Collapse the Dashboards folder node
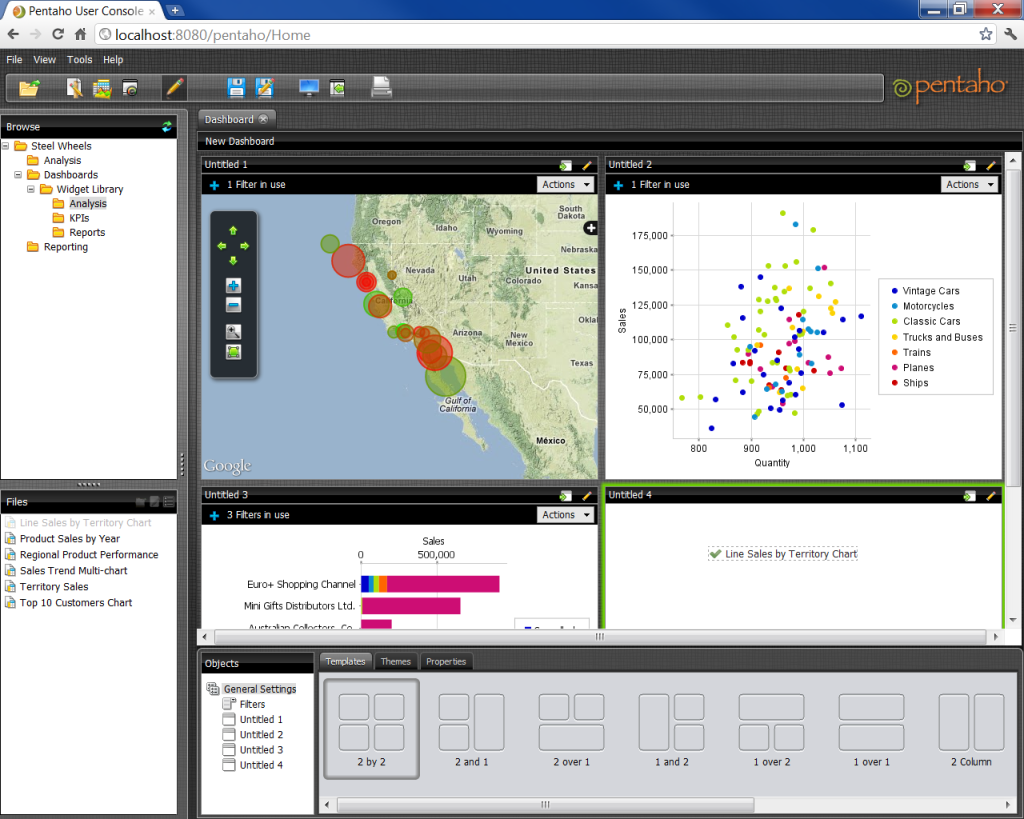1024x819 pixels. click(x=18, y=174)
